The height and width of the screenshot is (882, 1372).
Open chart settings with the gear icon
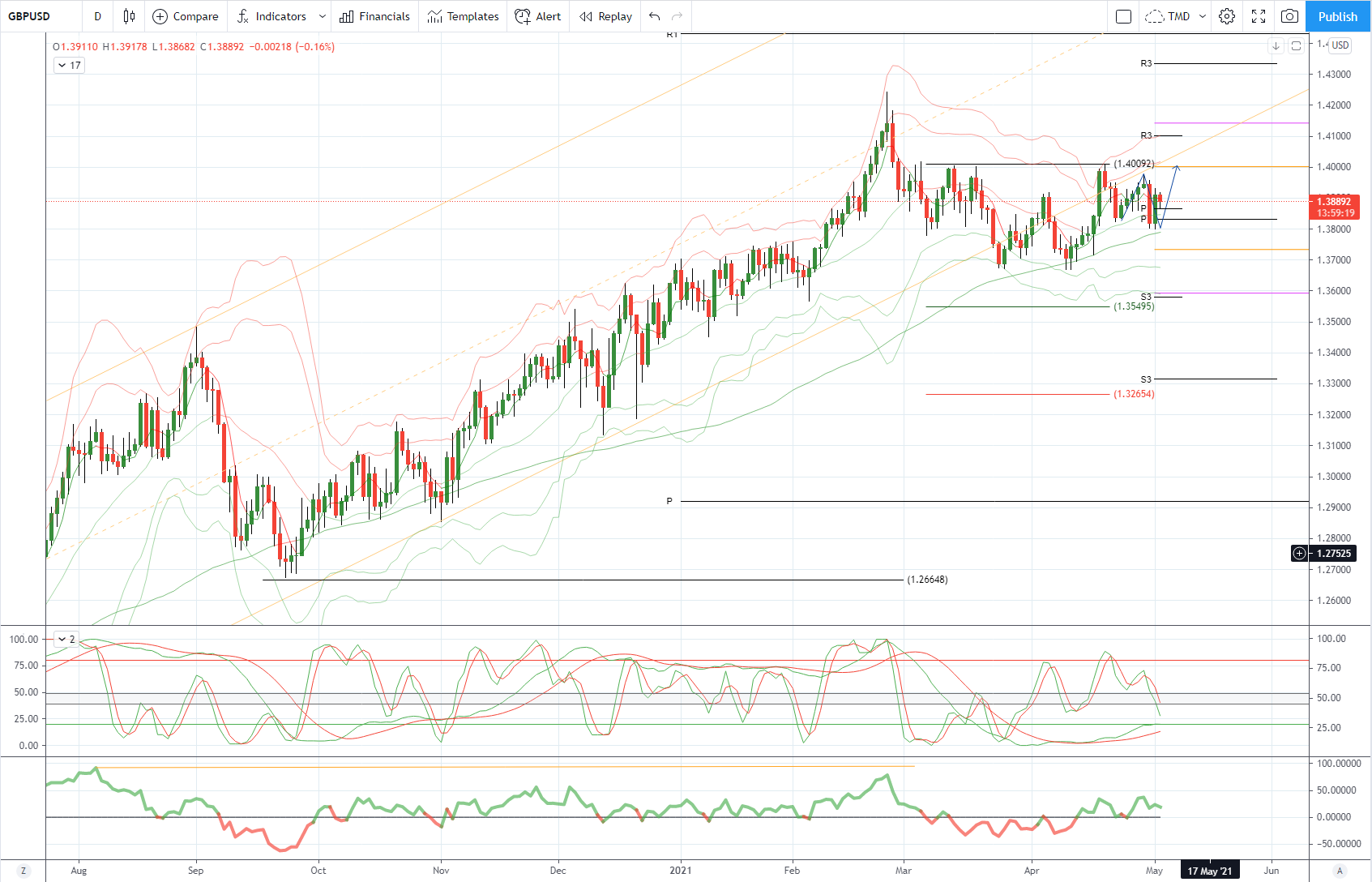tap(1227, 16)
